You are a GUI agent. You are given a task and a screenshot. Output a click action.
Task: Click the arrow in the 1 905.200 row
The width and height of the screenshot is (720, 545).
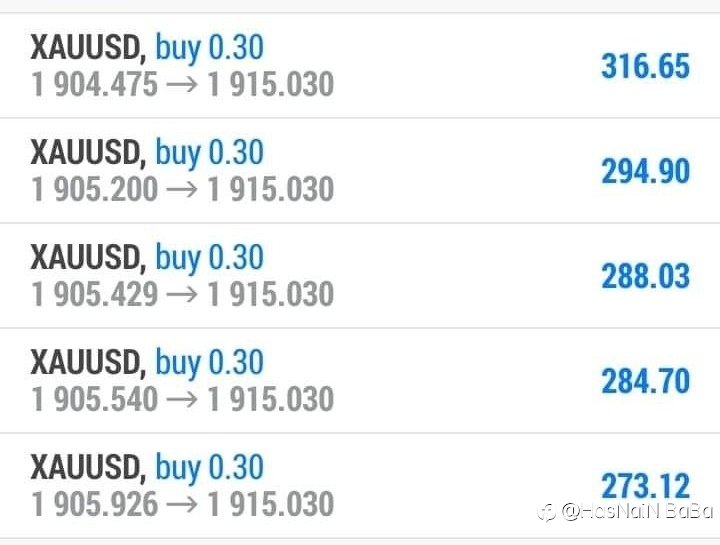[182, 190]
